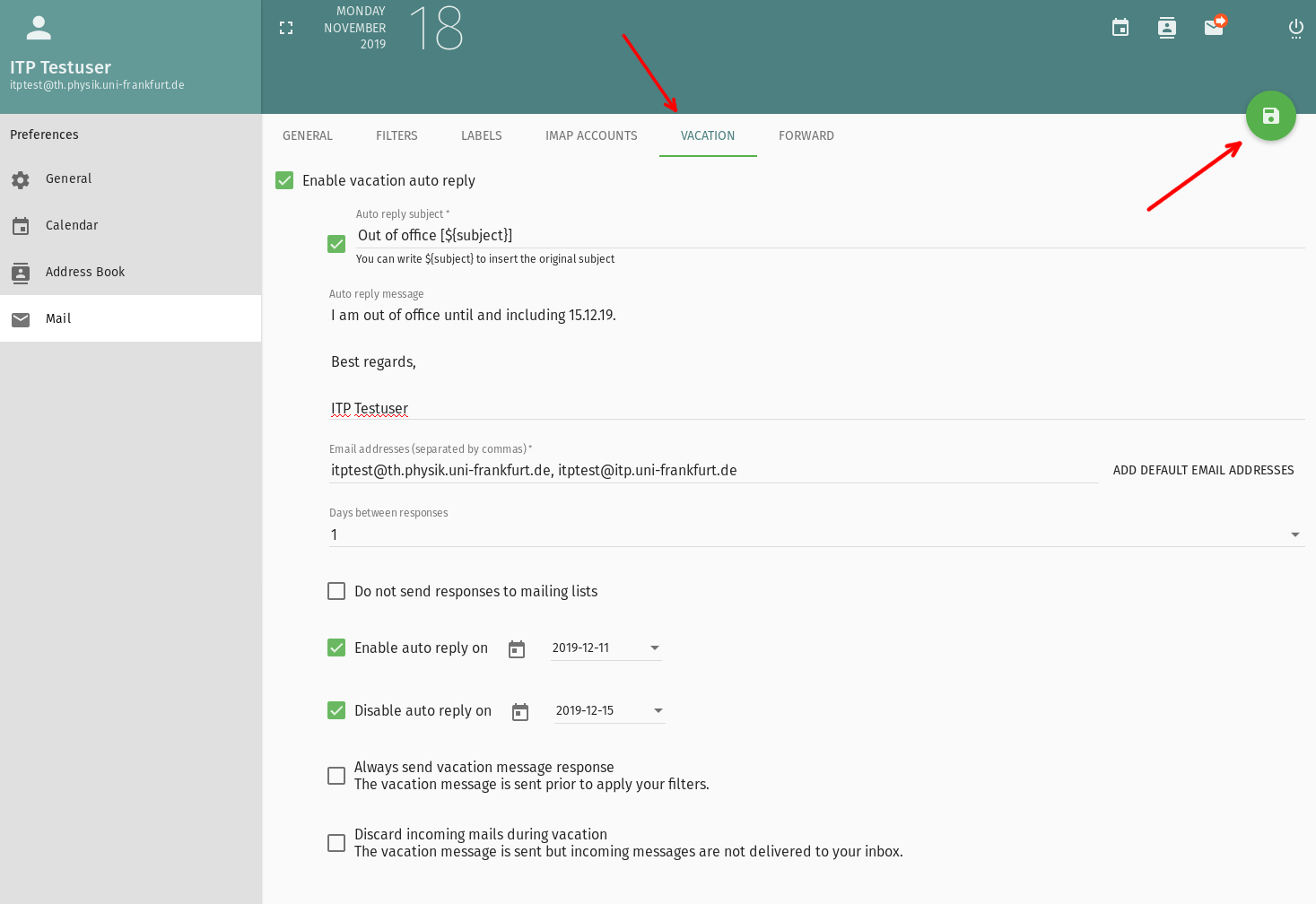Check Always send vacation message response
Image resolution: width=1316 pixels, height=904 pixels.
click(336, 776)
